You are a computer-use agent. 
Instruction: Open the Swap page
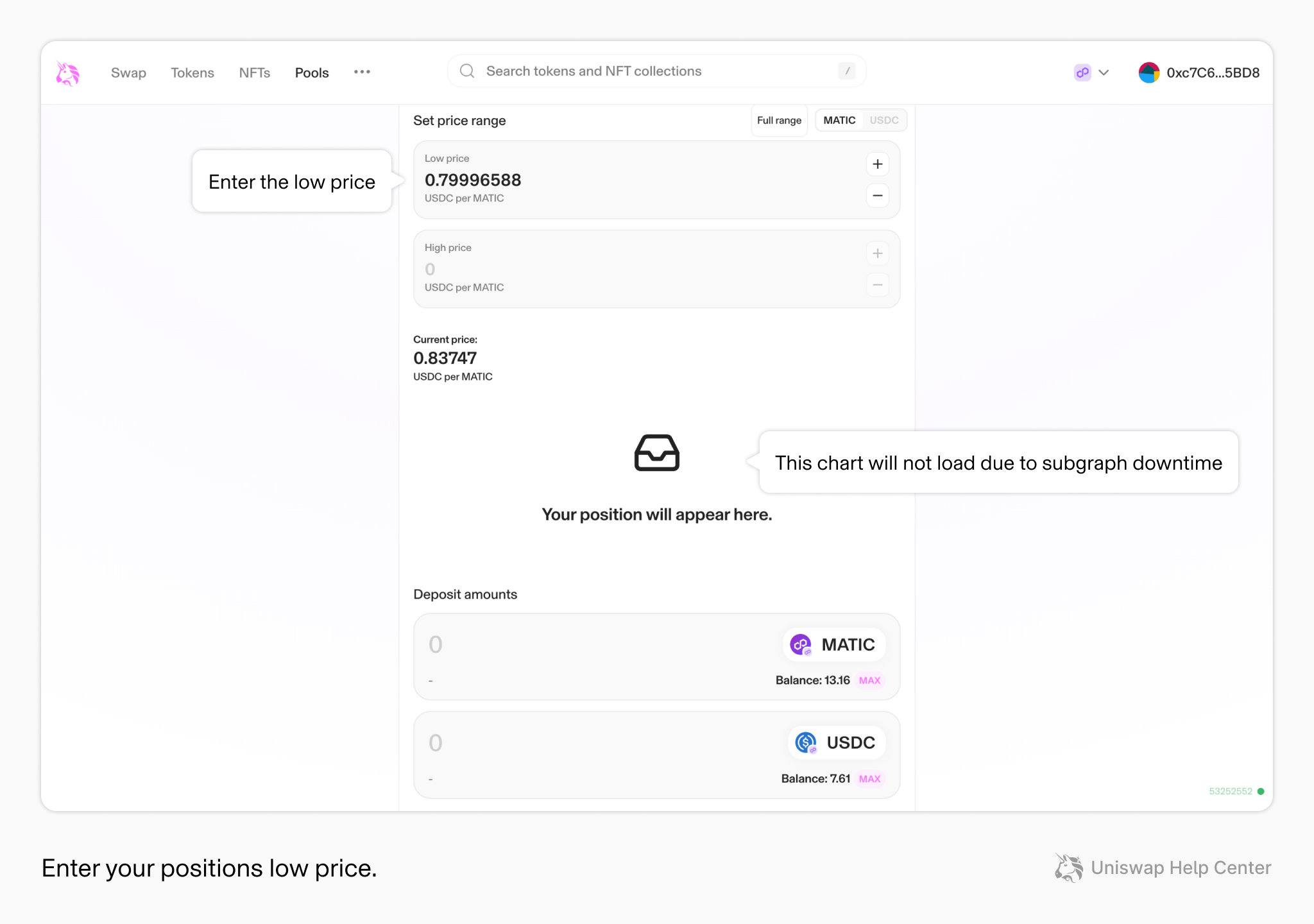(x=128, y=73)
